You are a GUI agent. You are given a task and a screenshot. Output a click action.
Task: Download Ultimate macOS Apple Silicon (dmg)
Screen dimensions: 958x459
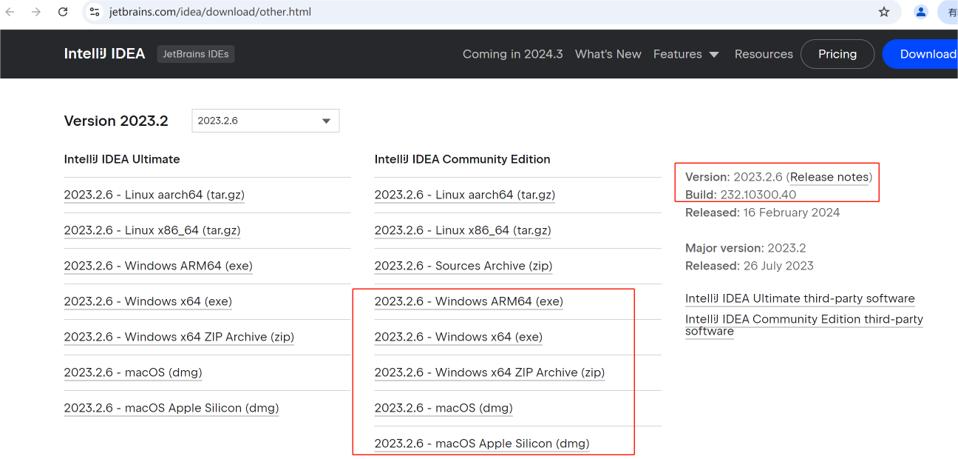pyautogui.click(x=171, y=408)
